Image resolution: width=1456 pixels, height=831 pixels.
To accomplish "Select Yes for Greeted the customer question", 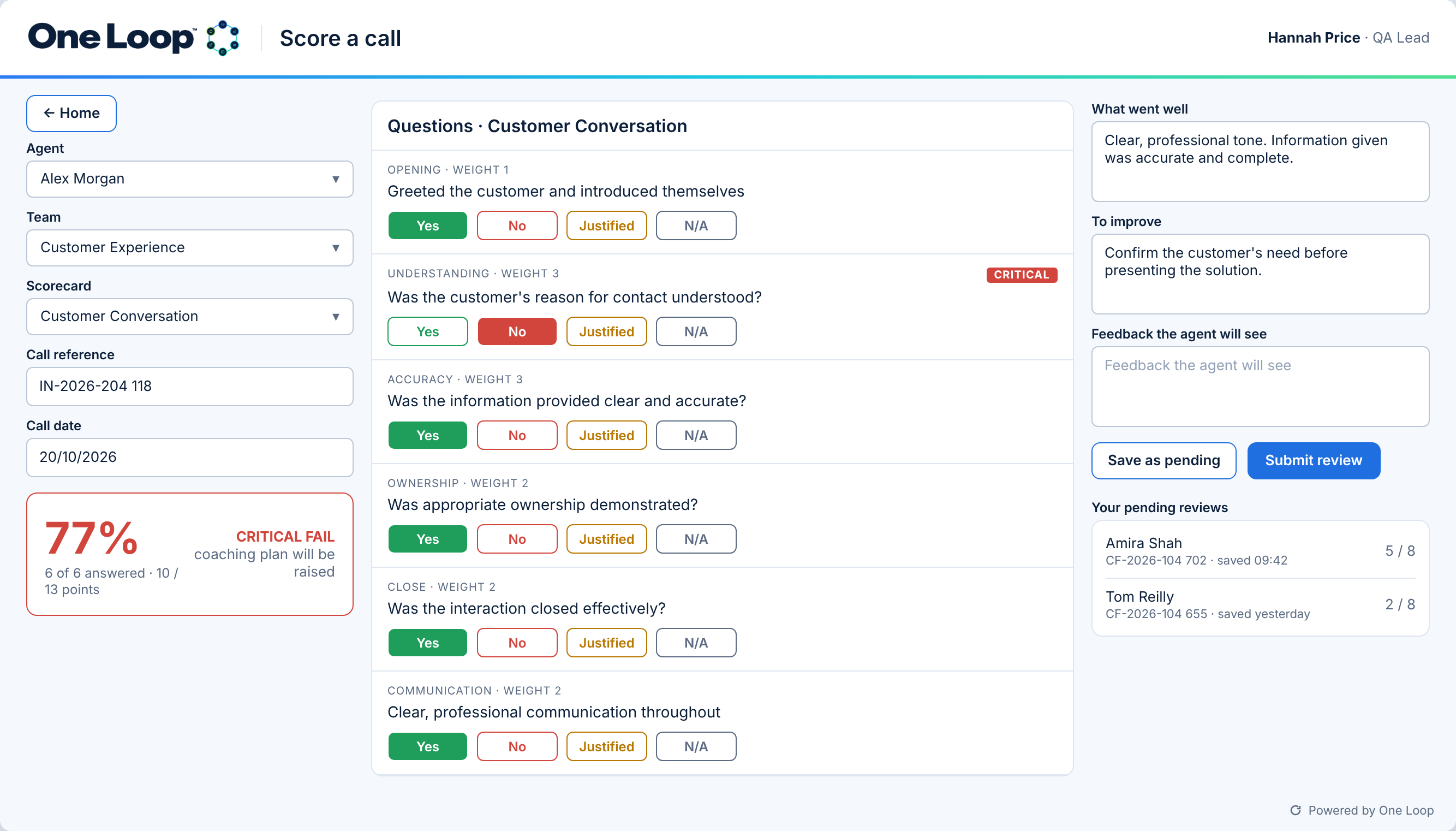I will [x=428, y=225].
